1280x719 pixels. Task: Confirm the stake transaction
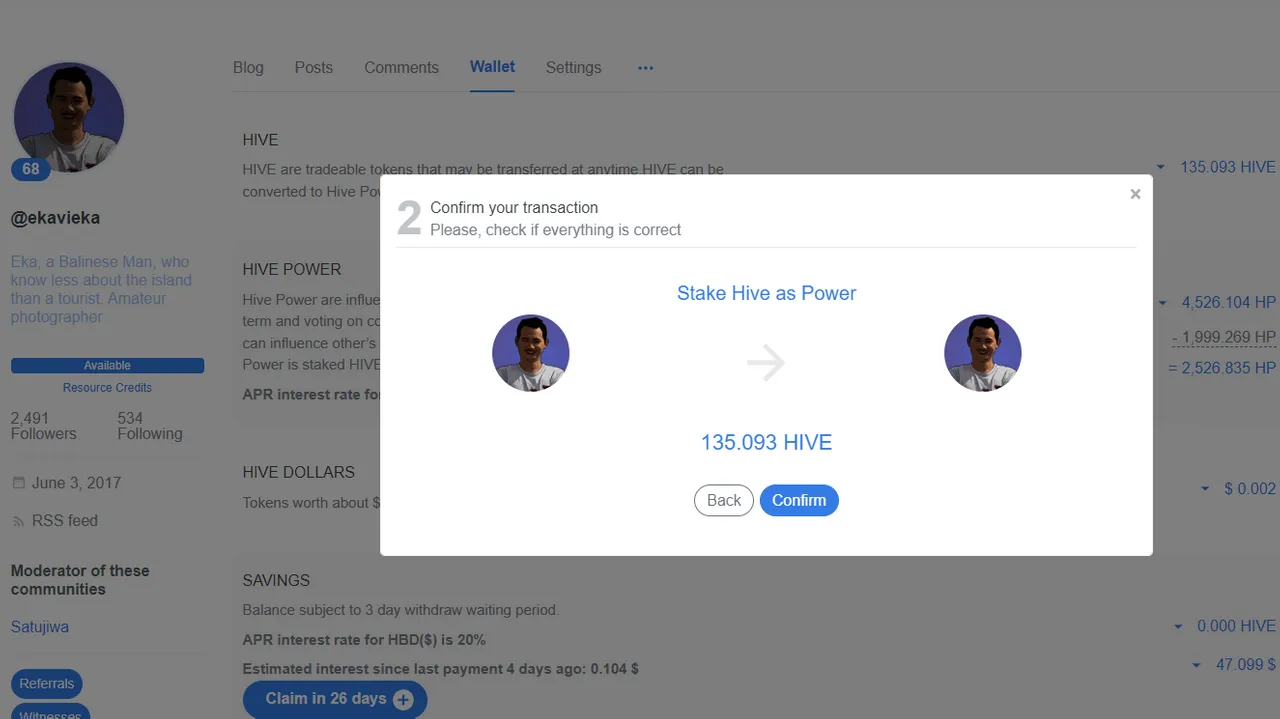799,500
